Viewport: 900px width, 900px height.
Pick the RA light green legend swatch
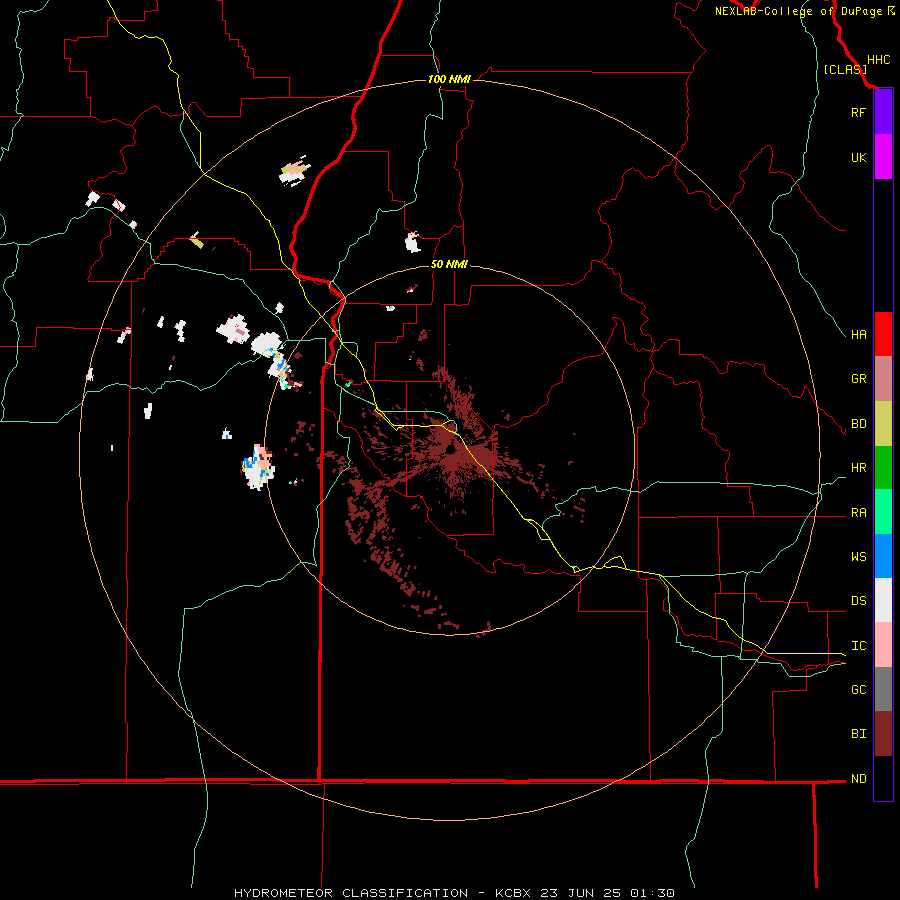(x=883, y=512)
